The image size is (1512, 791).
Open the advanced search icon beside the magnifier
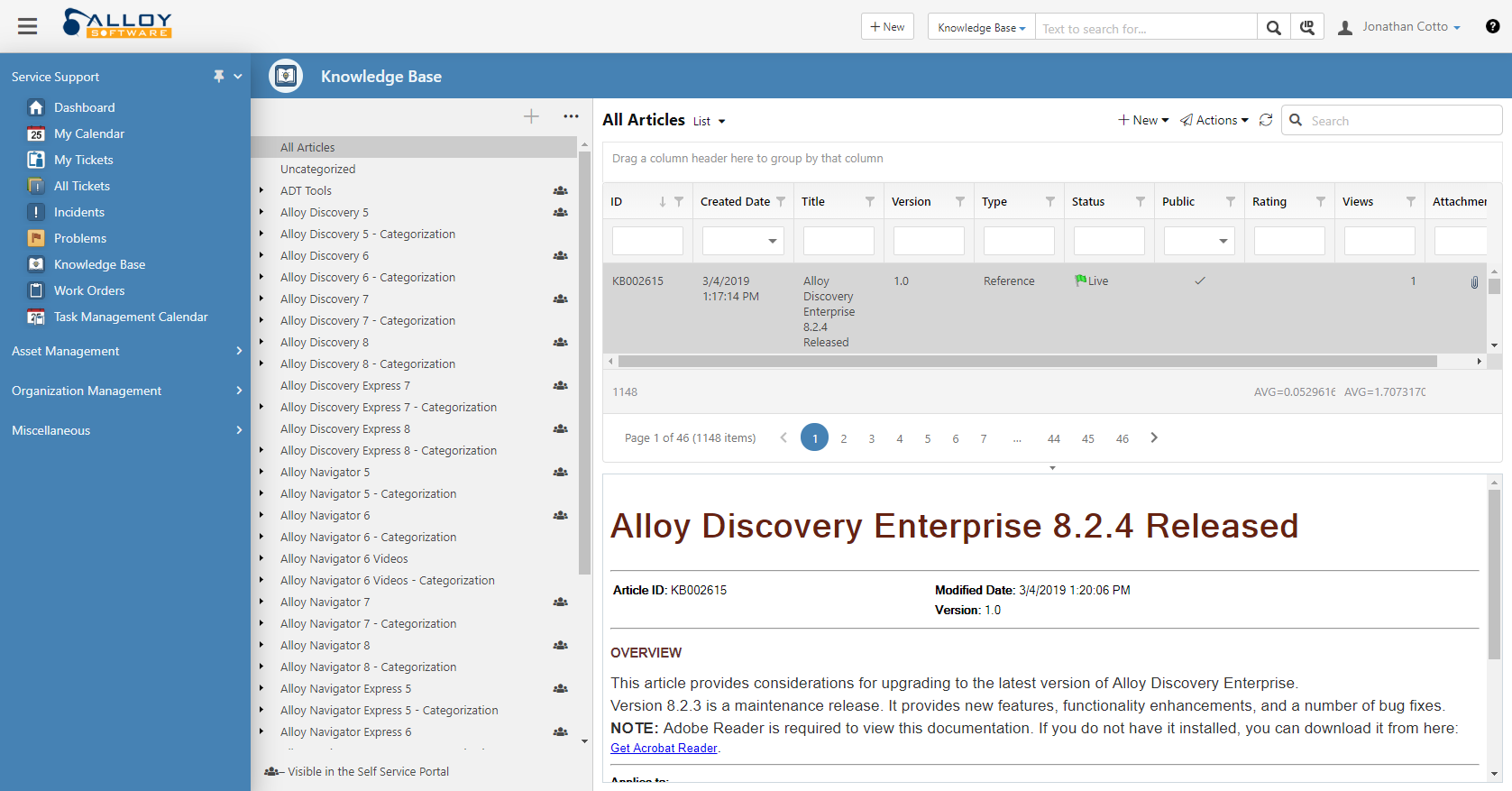pos(1307,27)
